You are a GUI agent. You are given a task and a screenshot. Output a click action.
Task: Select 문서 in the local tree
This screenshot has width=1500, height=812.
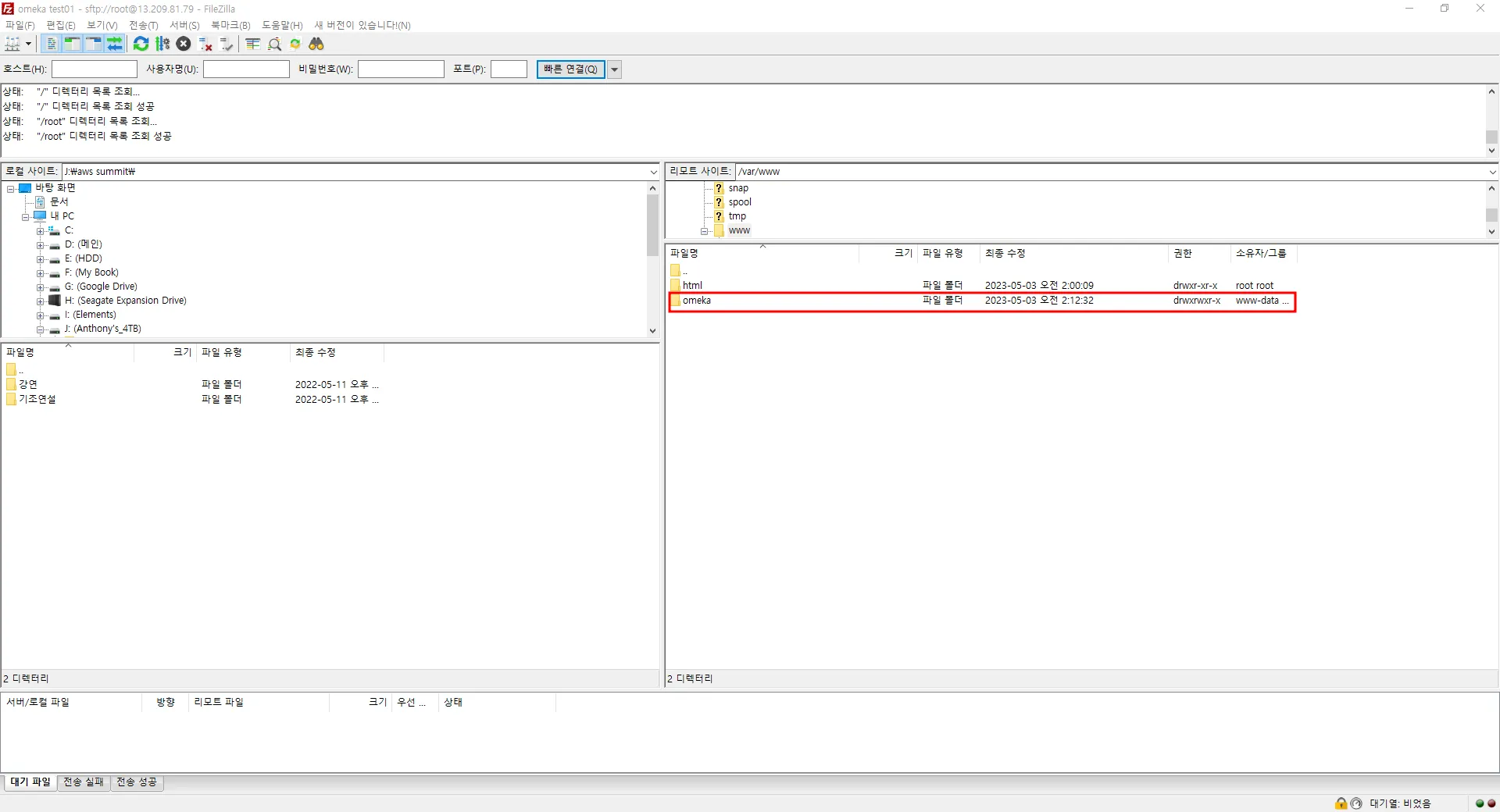(x=59, y=202)
